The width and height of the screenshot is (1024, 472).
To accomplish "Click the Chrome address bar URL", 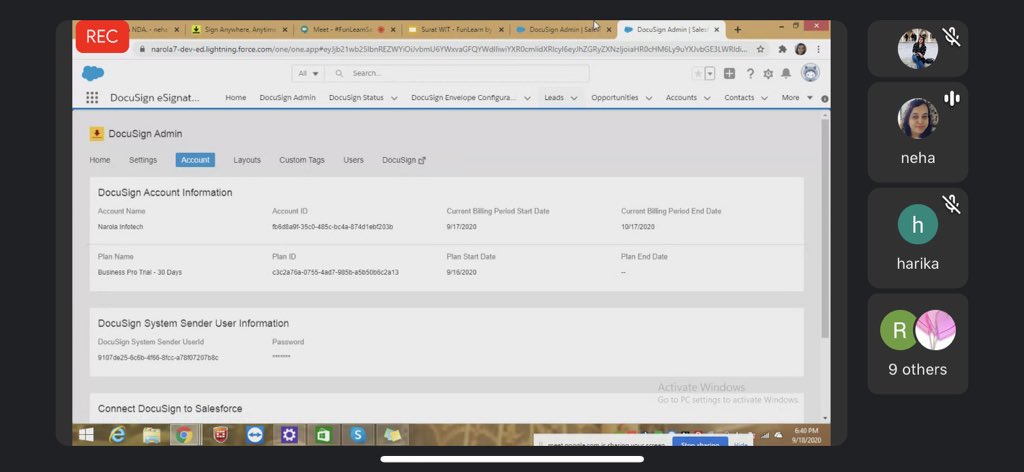I will (x=449, y=49).
